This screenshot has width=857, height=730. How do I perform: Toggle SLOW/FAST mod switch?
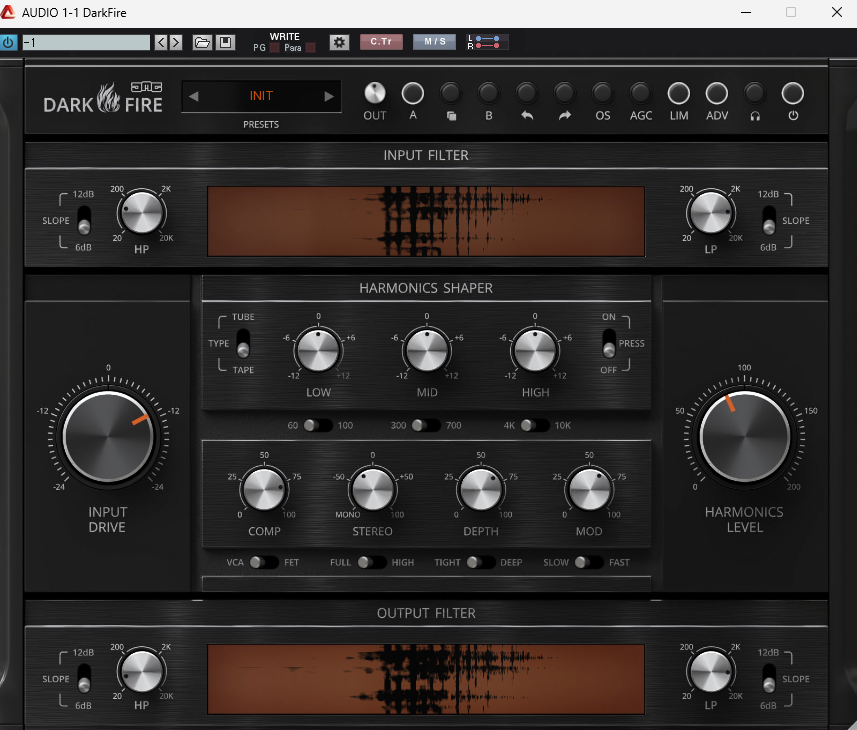(x=589, y=562)
